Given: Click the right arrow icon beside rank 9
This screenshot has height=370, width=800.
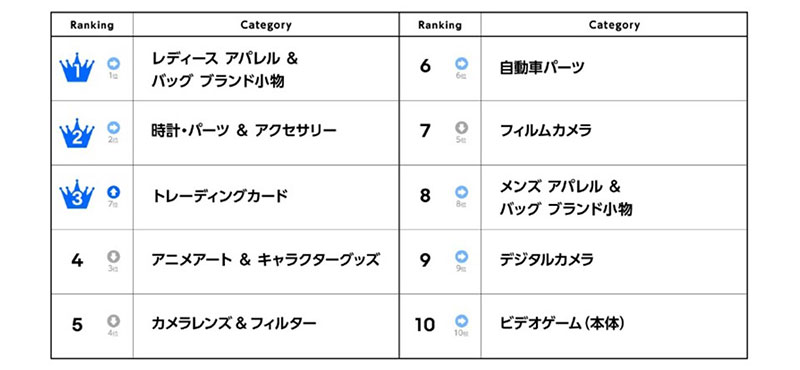Looking at the screenshot, I should tap(462, 256).
